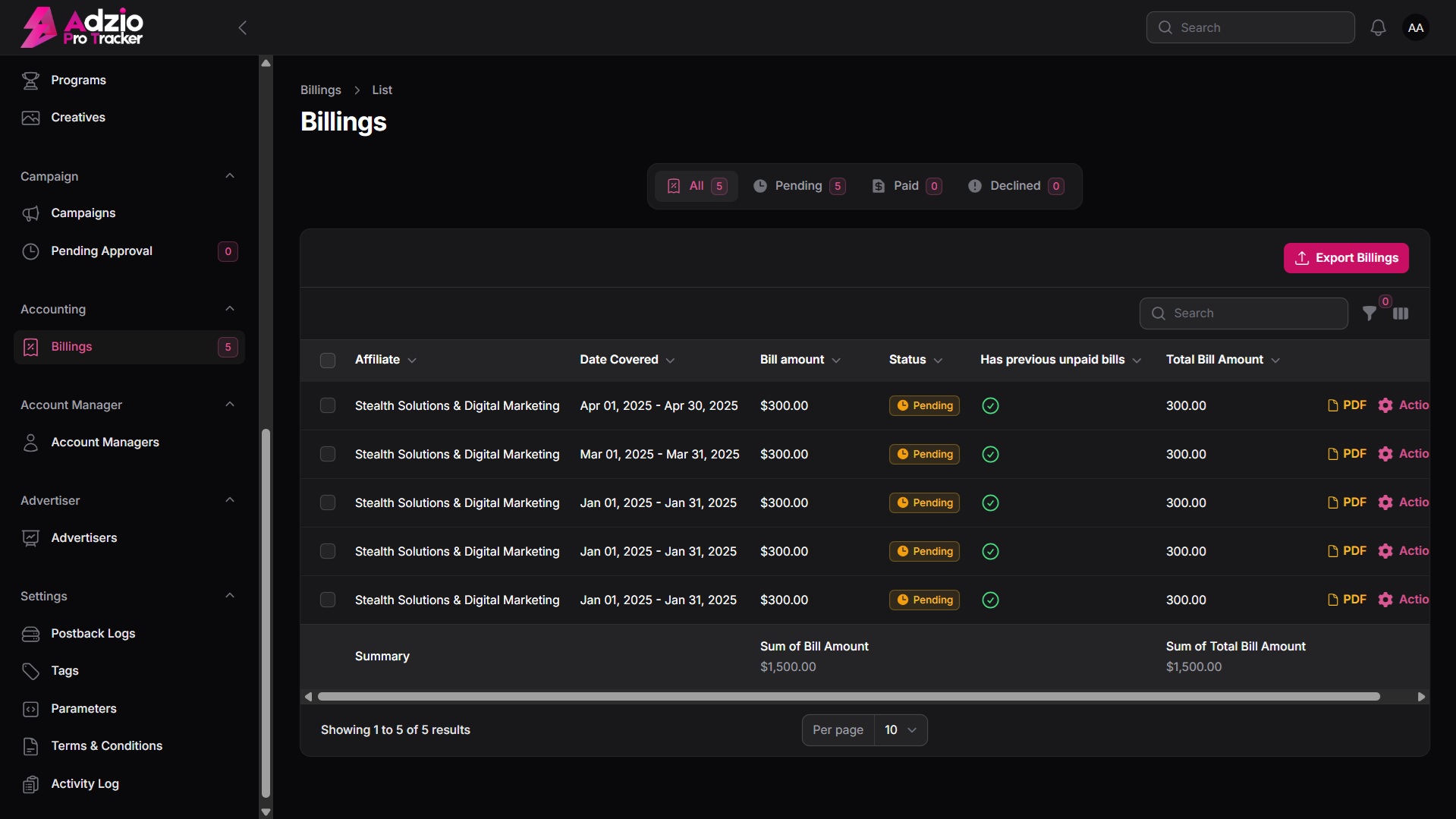The width and height of the screenshot is (1456, 819).
Task: Toggle columns using the column manager icon
Action: click(x=1401, y=313)
